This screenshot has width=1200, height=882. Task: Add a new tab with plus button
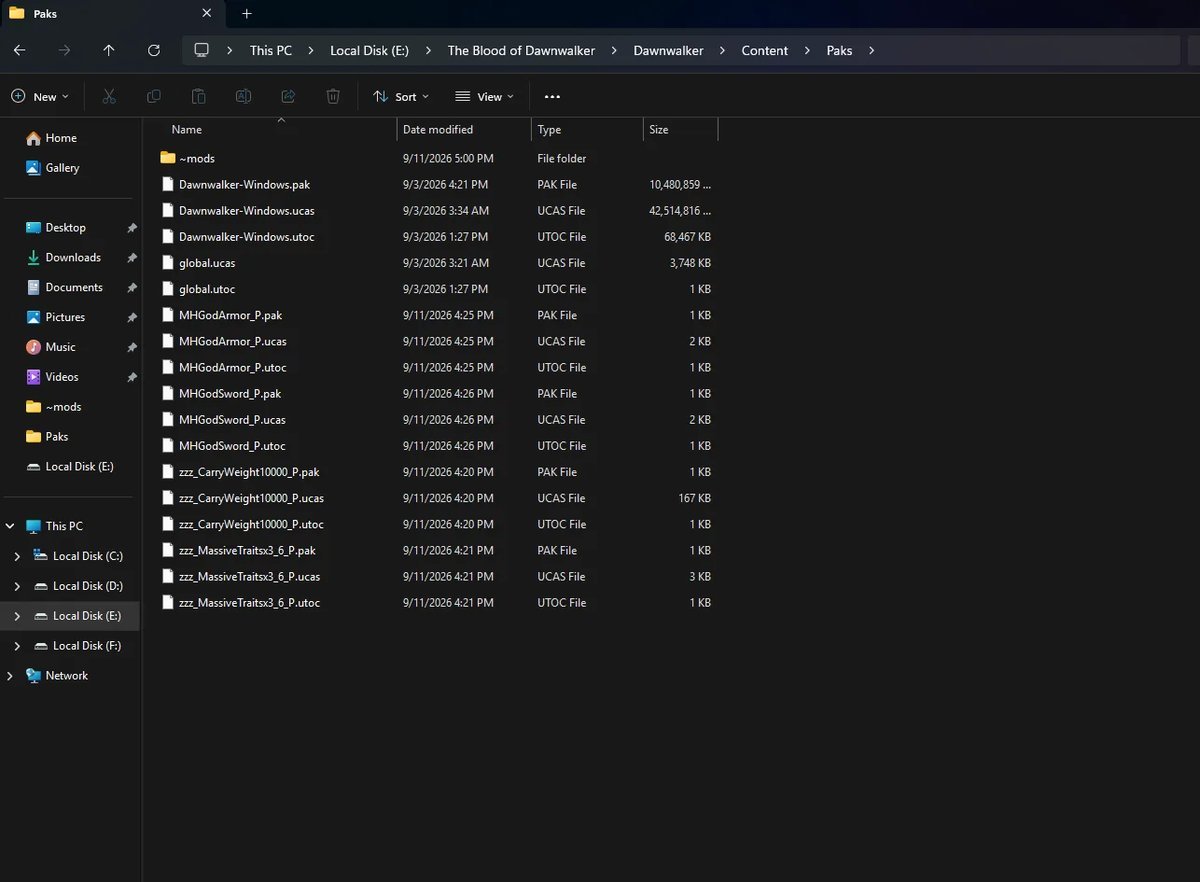click(247, 14)
